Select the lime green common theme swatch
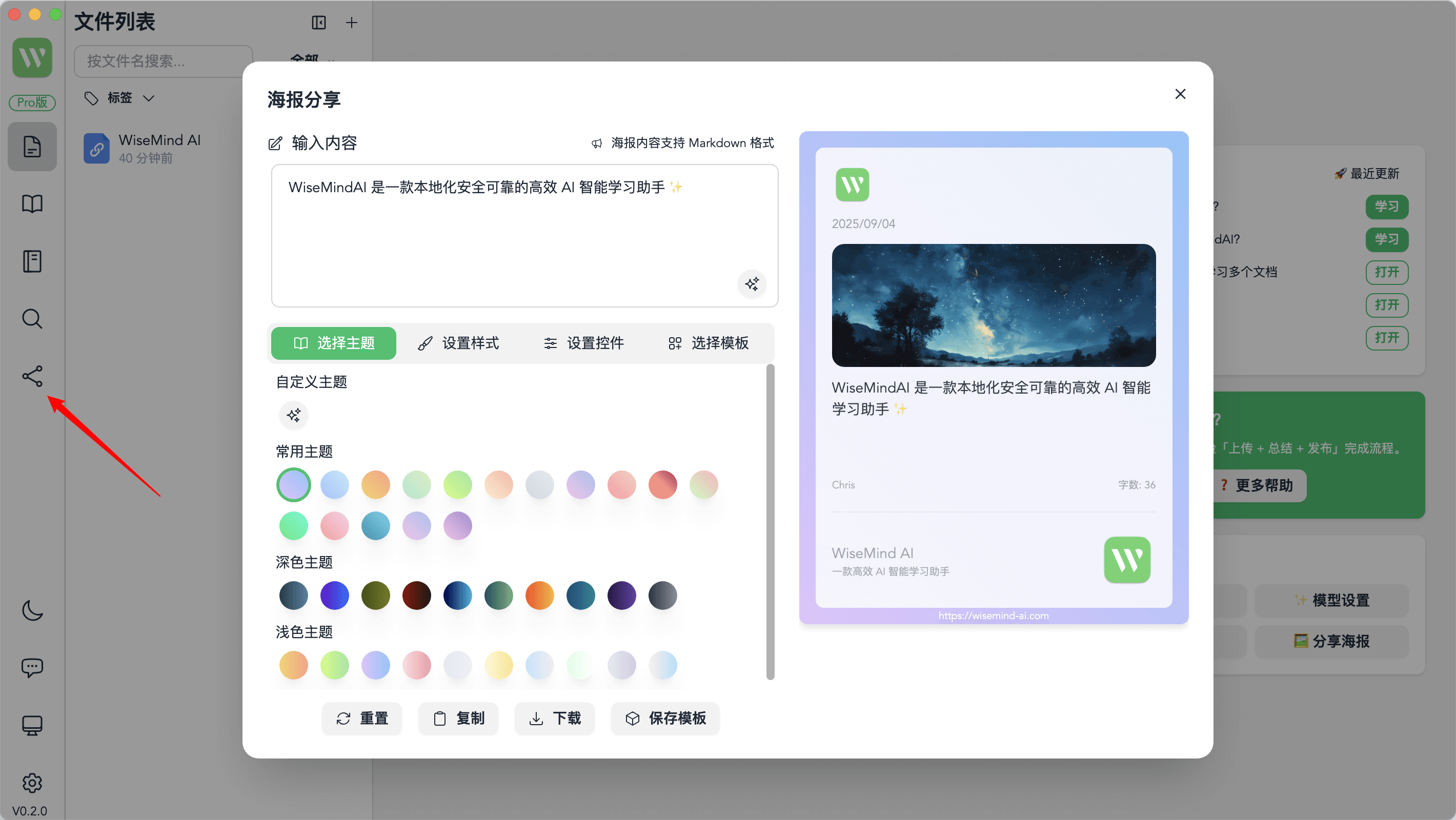 pos(458,485)
